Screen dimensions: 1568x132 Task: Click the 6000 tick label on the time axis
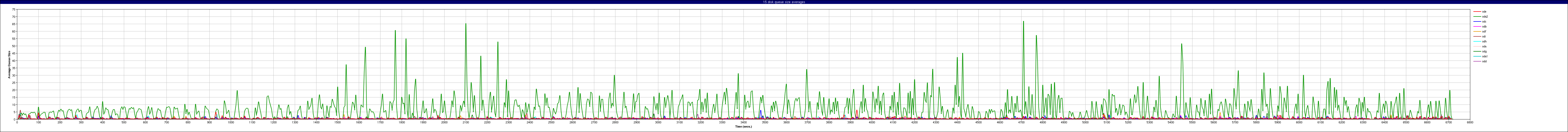point(1299,122)
